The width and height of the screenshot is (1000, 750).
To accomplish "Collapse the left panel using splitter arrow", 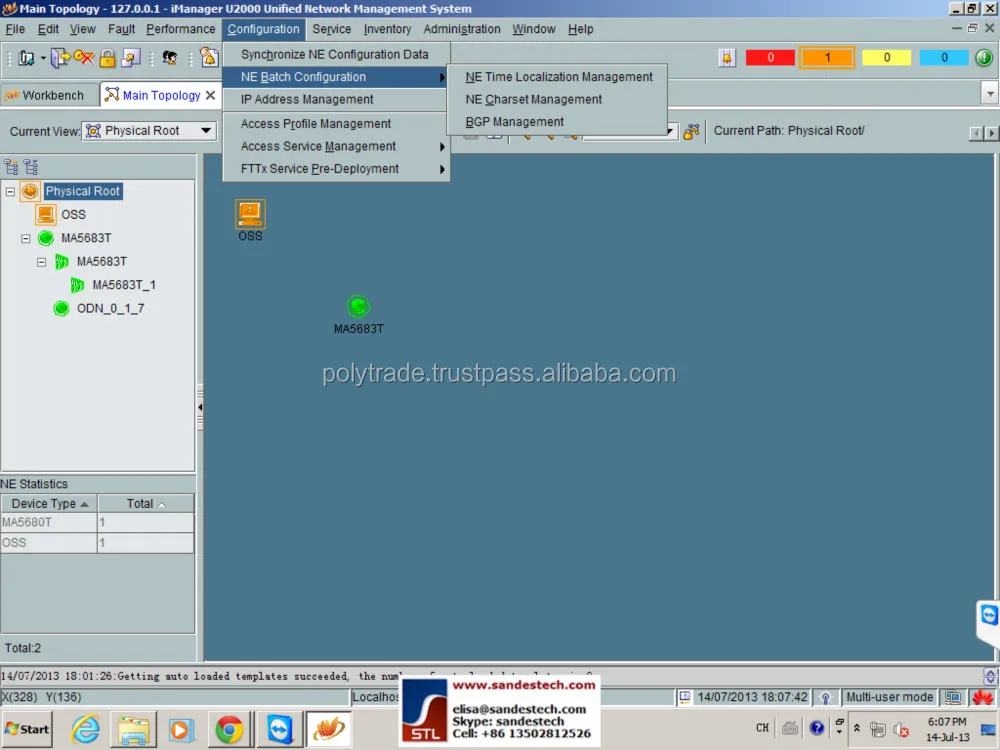I will coord(200,407).
